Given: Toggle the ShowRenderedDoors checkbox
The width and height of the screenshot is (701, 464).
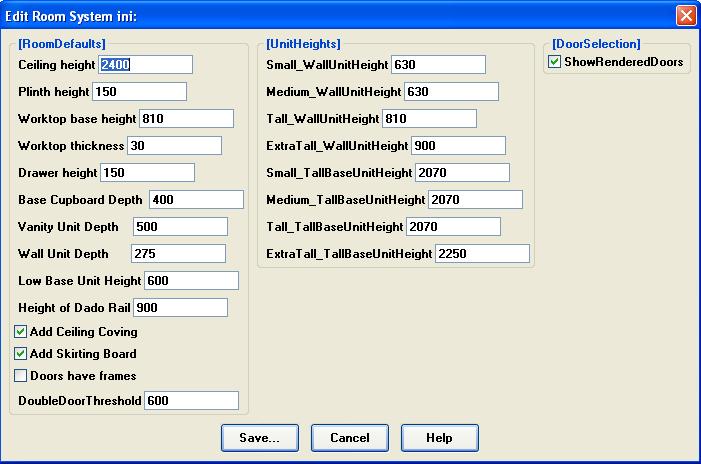Looking at the screenshot, I should tap(555, 62).
